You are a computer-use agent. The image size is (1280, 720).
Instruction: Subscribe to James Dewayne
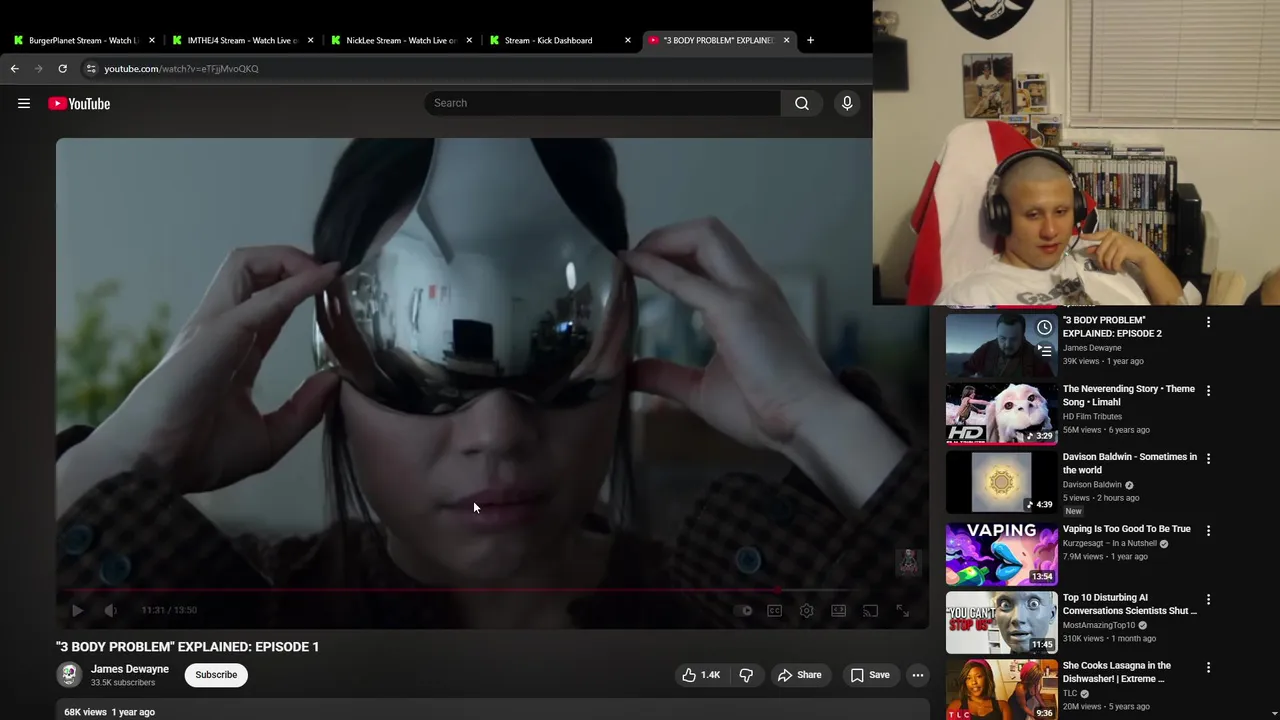216,675
